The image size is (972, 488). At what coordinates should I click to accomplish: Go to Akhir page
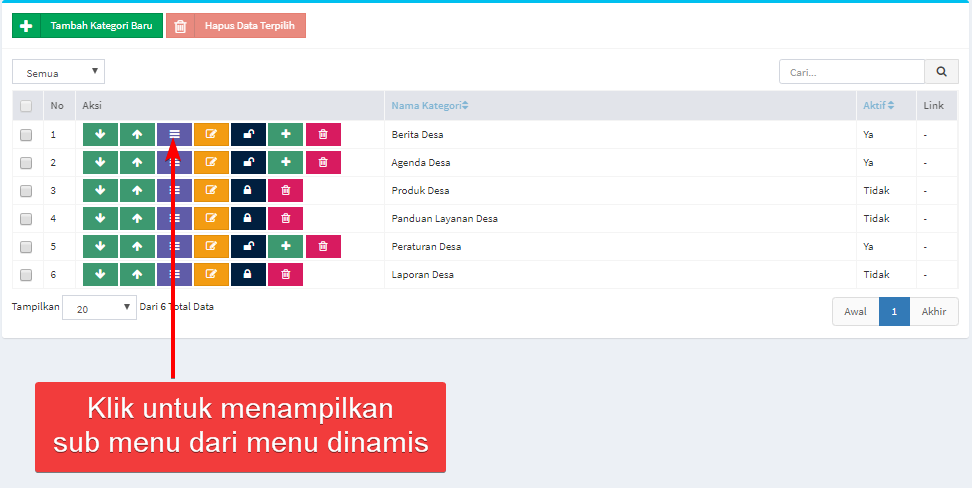click(934, 311)
